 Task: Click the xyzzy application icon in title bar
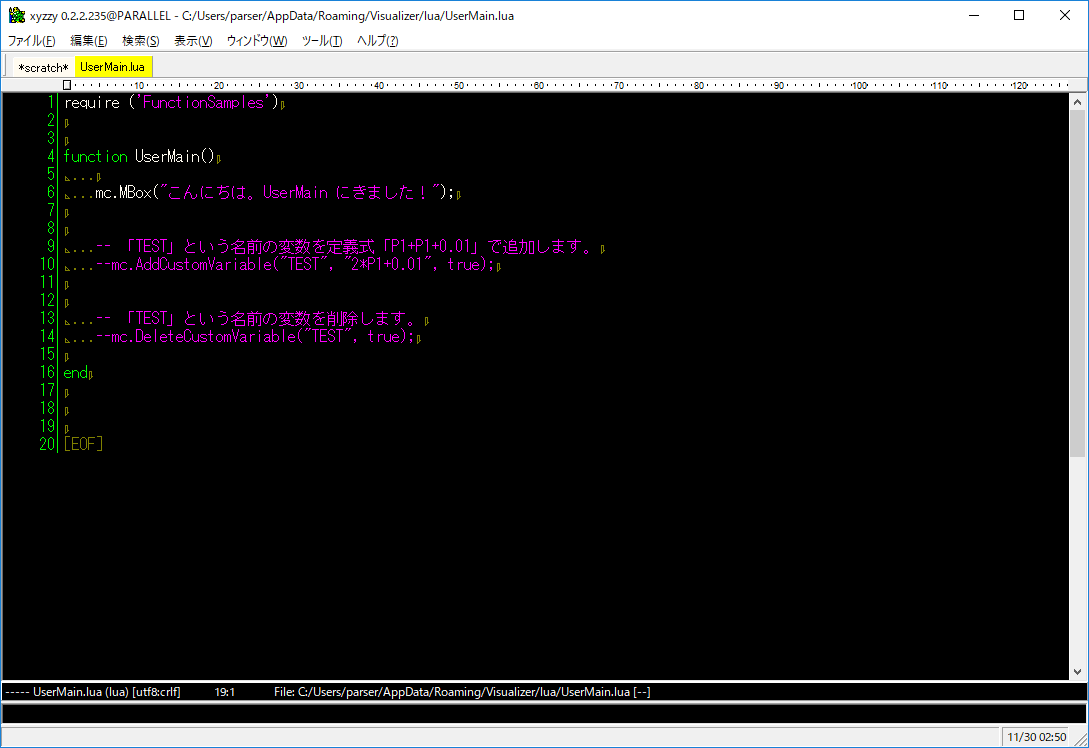click(16, 15)
